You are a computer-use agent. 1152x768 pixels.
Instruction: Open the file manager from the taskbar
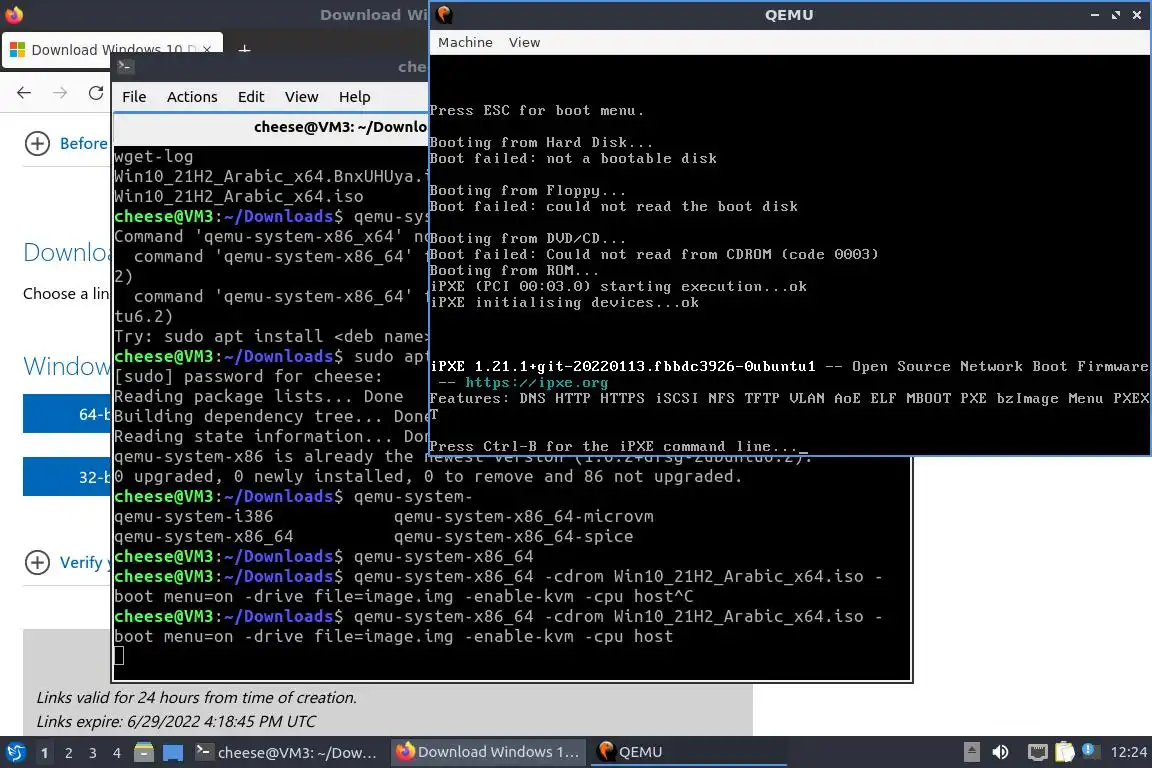tap(144, 752)
